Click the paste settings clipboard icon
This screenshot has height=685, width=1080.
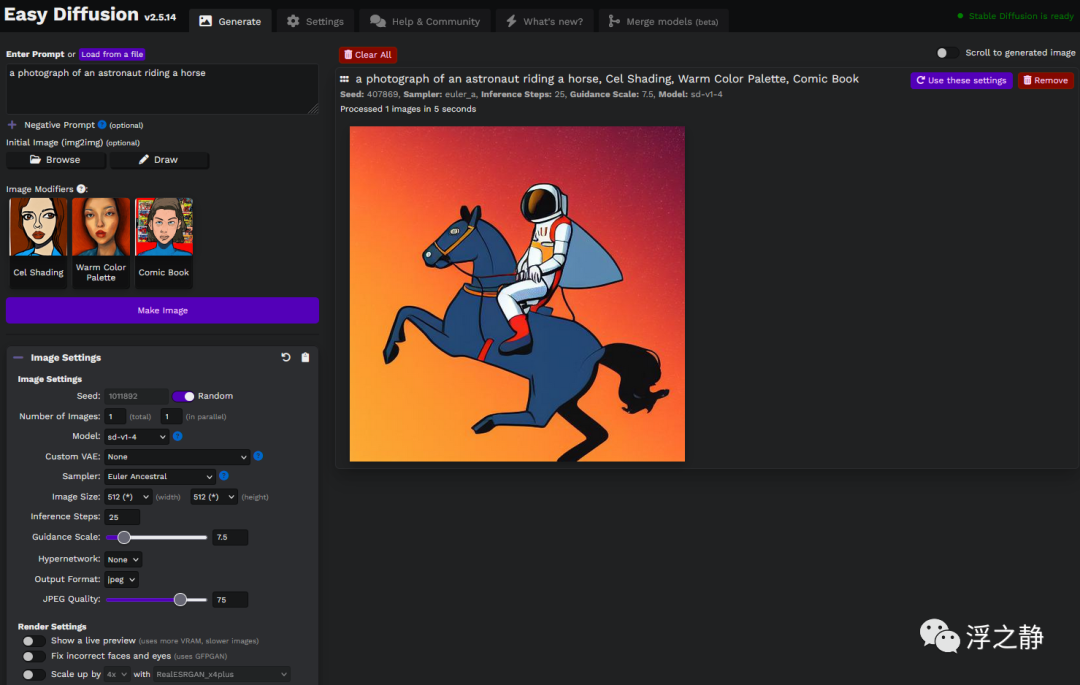(305, 357)
